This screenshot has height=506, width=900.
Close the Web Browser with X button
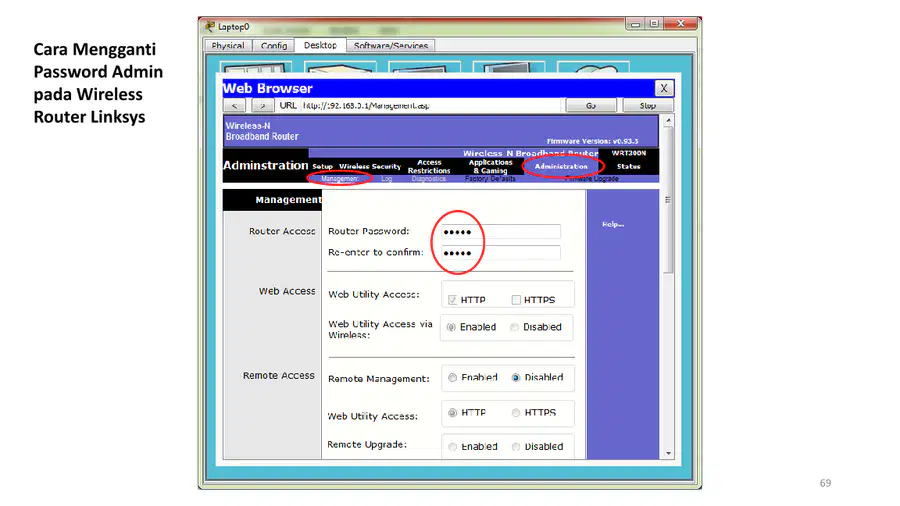point(664,88)
